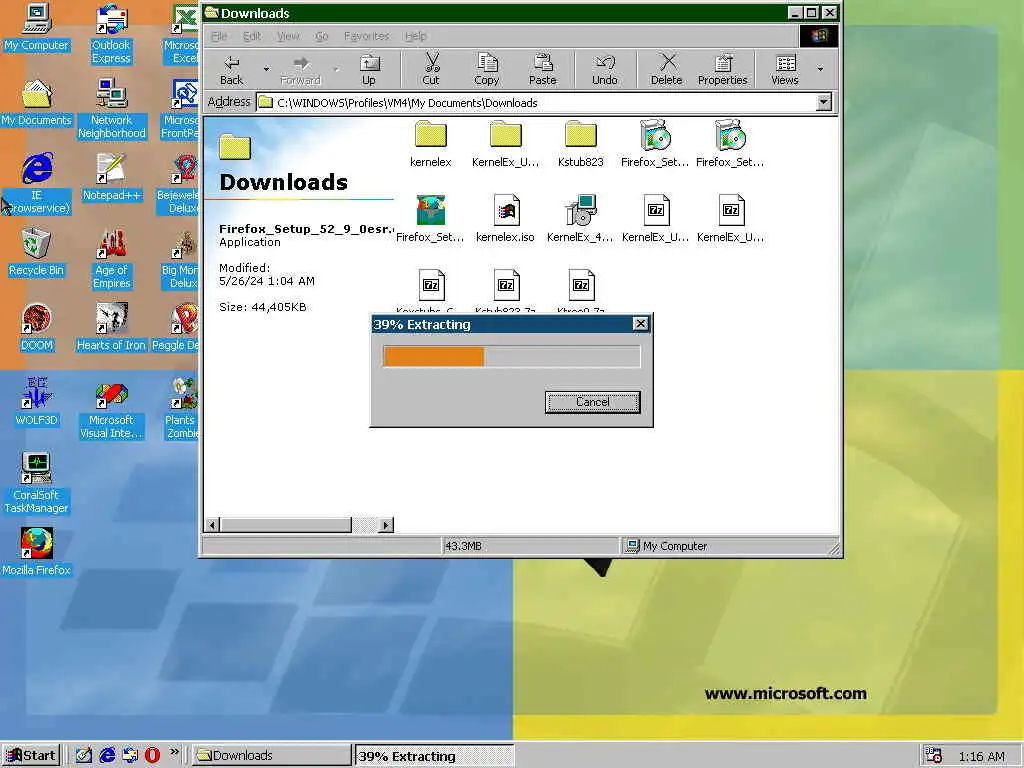Launch Opera from quick launch
Viewport: 1024px width, 768px height.
pos(152,756)
